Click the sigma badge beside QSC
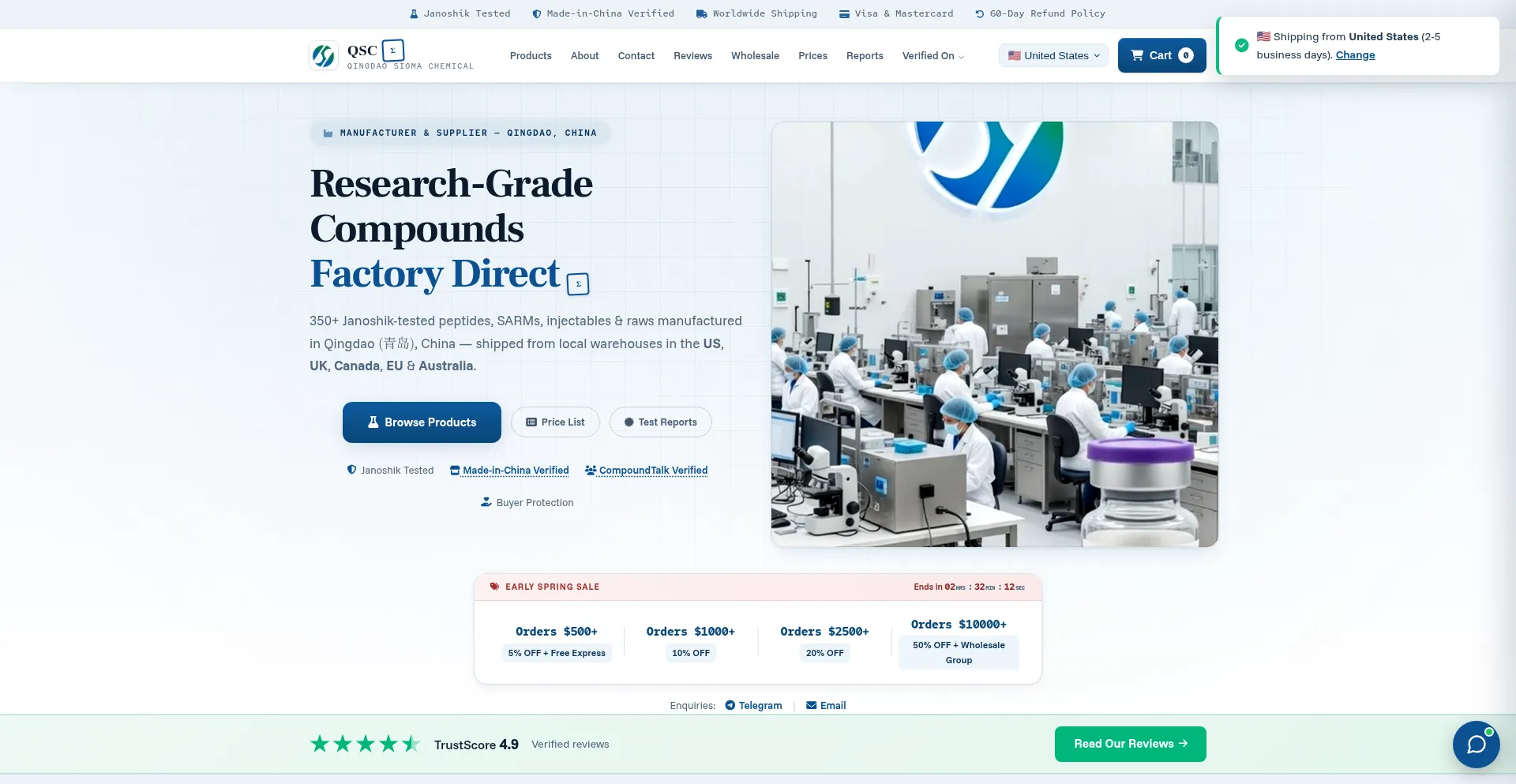The height and width of the screenshot is (784, 1516). click(393, 50)
